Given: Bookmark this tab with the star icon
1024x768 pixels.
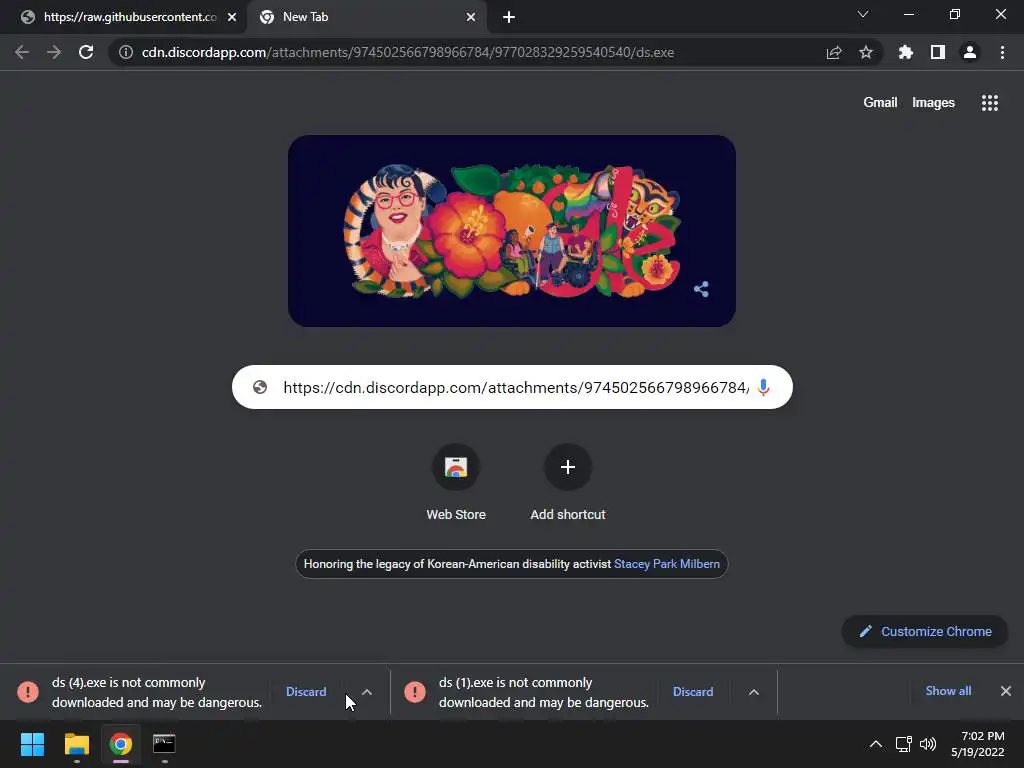Looking at the screenshot, I should click(x=866, y=52).
